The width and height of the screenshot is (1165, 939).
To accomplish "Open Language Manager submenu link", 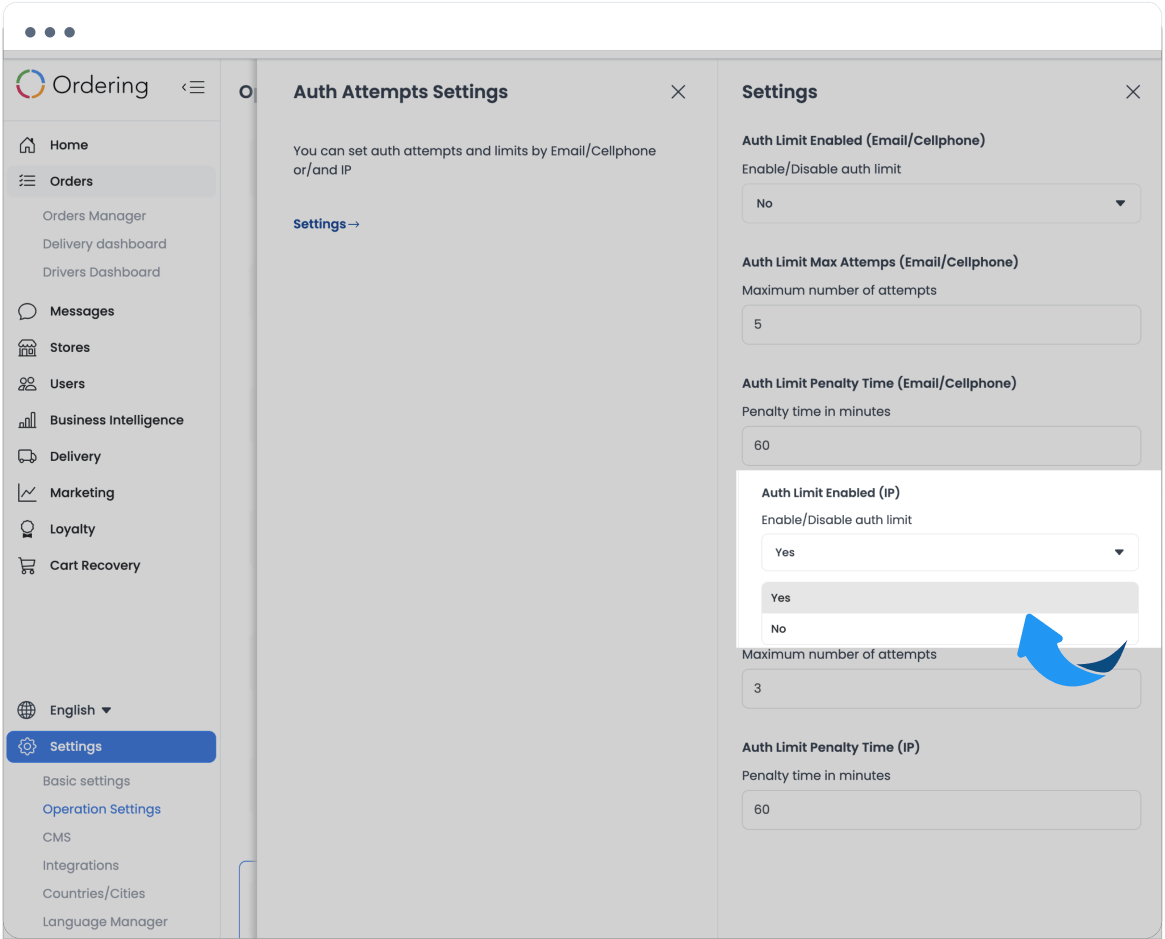I will [105, 922].
